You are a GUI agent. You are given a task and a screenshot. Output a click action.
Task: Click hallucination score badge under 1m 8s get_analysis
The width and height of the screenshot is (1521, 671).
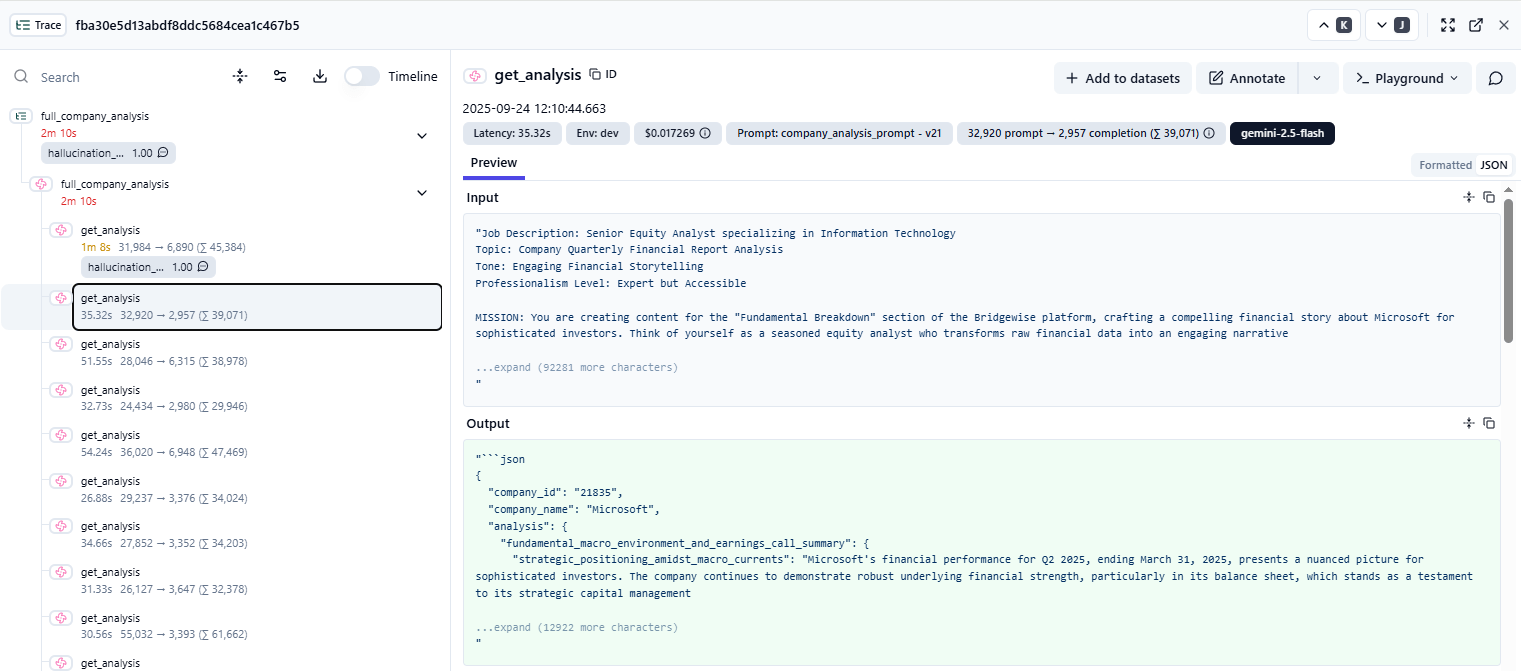point(149,267)
